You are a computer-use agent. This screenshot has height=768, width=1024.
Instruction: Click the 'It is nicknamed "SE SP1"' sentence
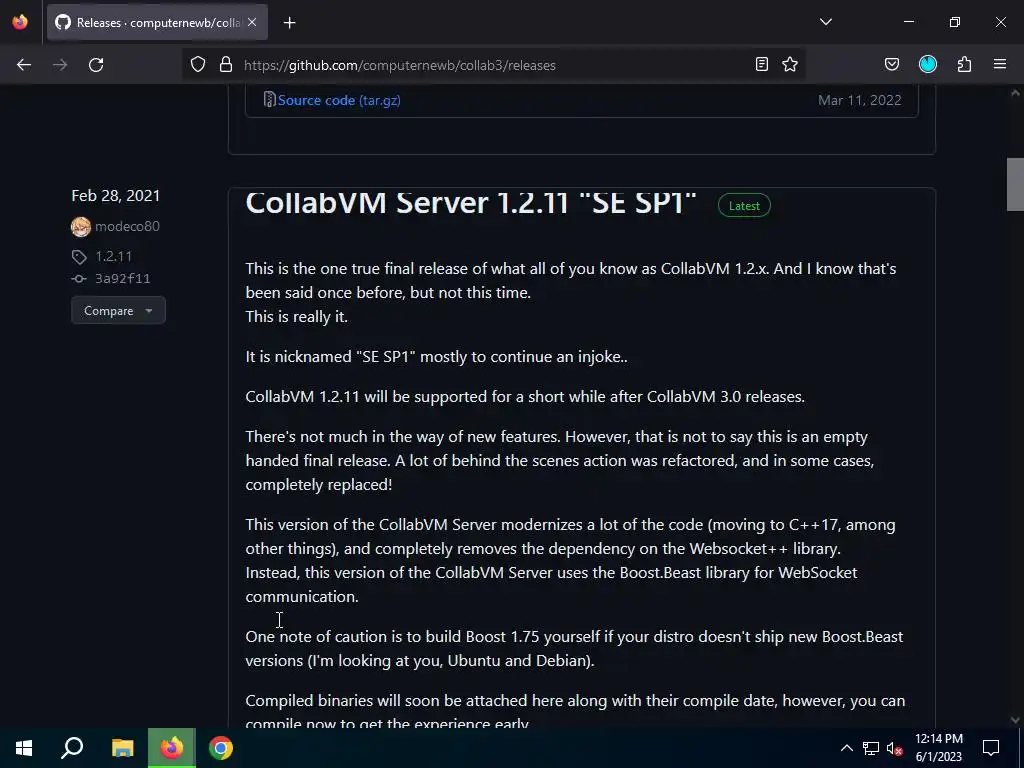pyautogui.click(x=436, y=357)
